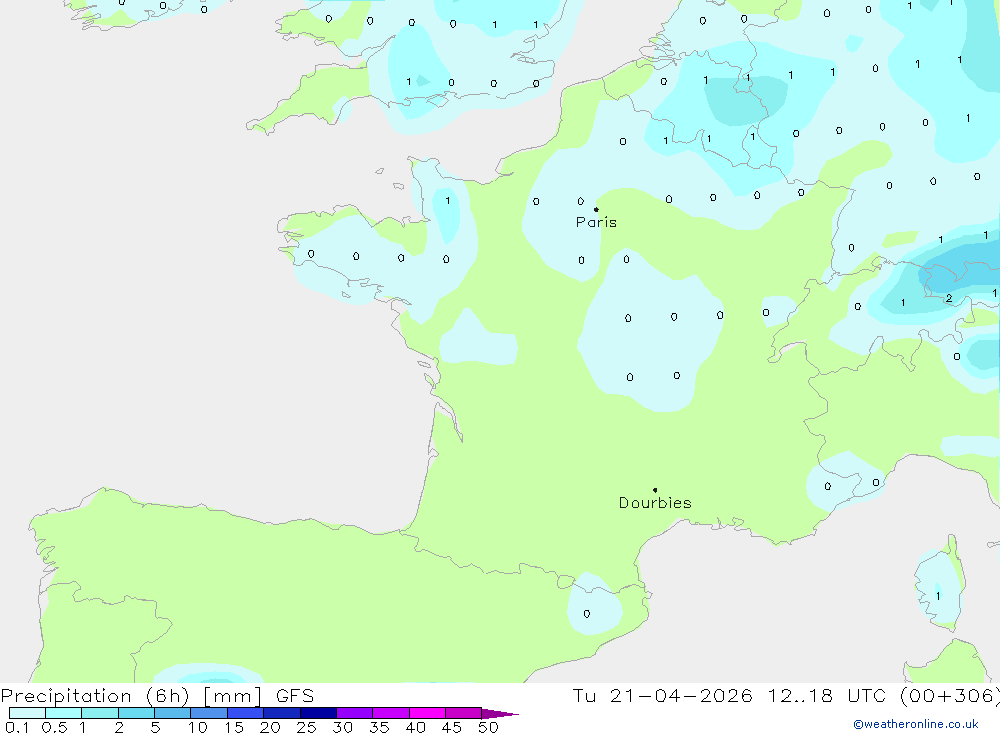Click the legend value "25"

pos(306,727)
